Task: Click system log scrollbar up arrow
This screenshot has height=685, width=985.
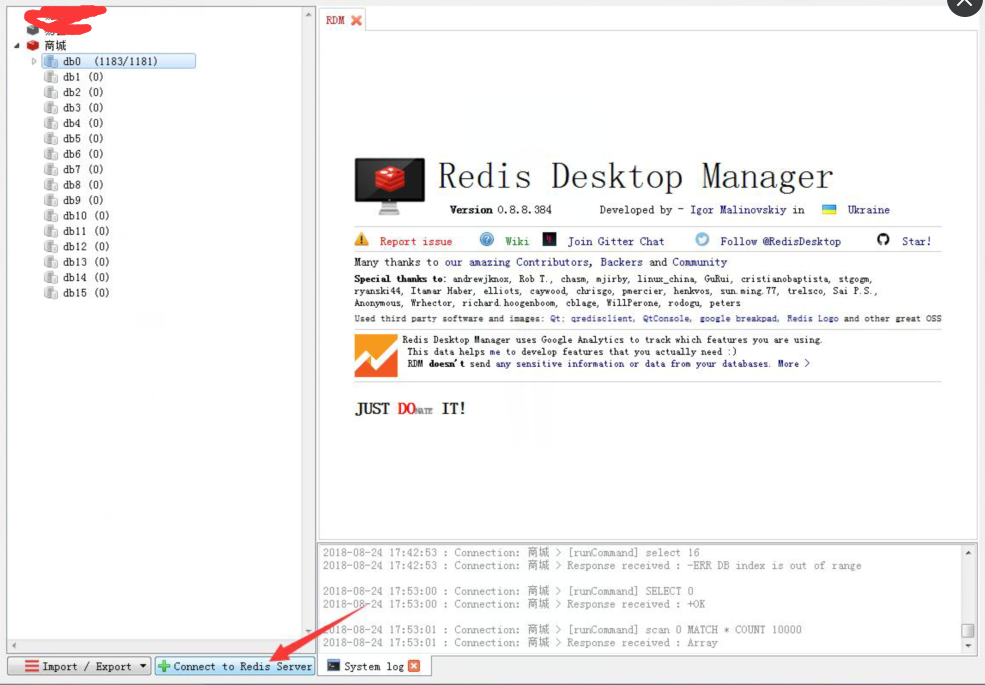Action: click(968, 553)
